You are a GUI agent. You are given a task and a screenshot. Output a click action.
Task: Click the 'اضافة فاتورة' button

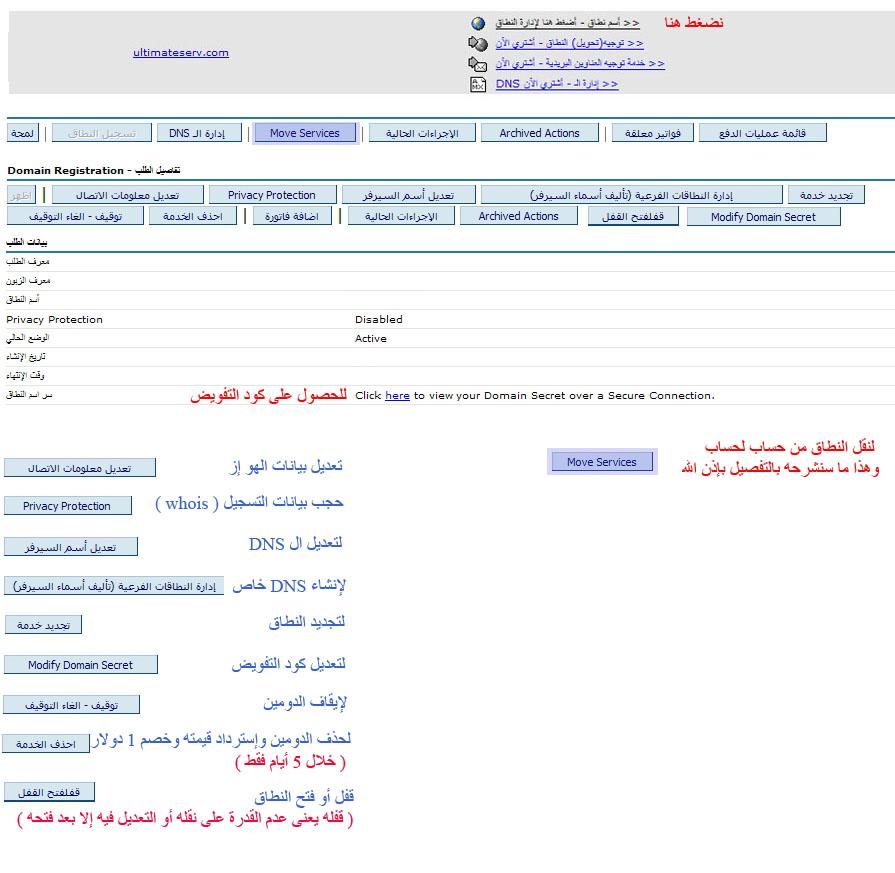click(x=291, y=216)
